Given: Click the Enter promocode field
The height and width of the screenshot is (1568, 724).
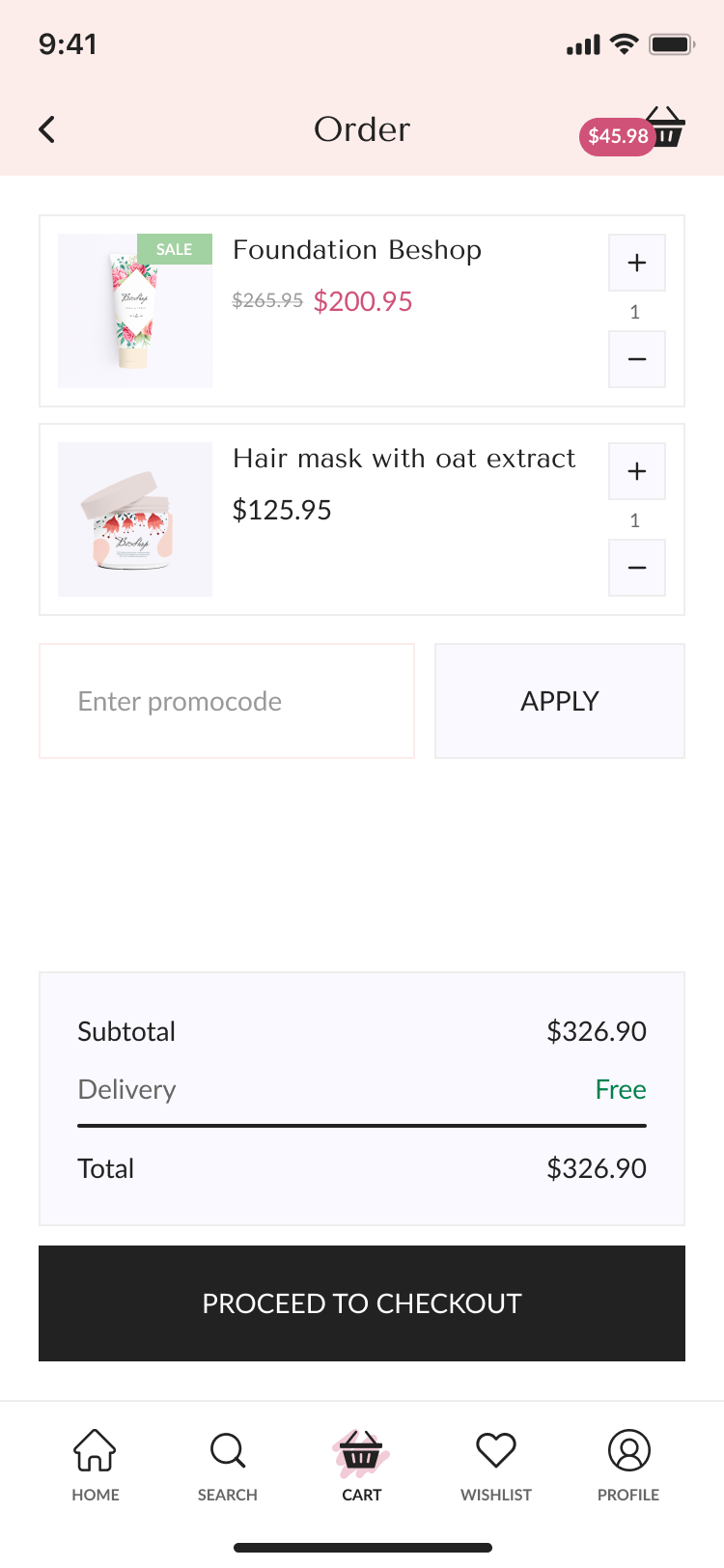Looking at the screenshot, I should coord(227,701).
